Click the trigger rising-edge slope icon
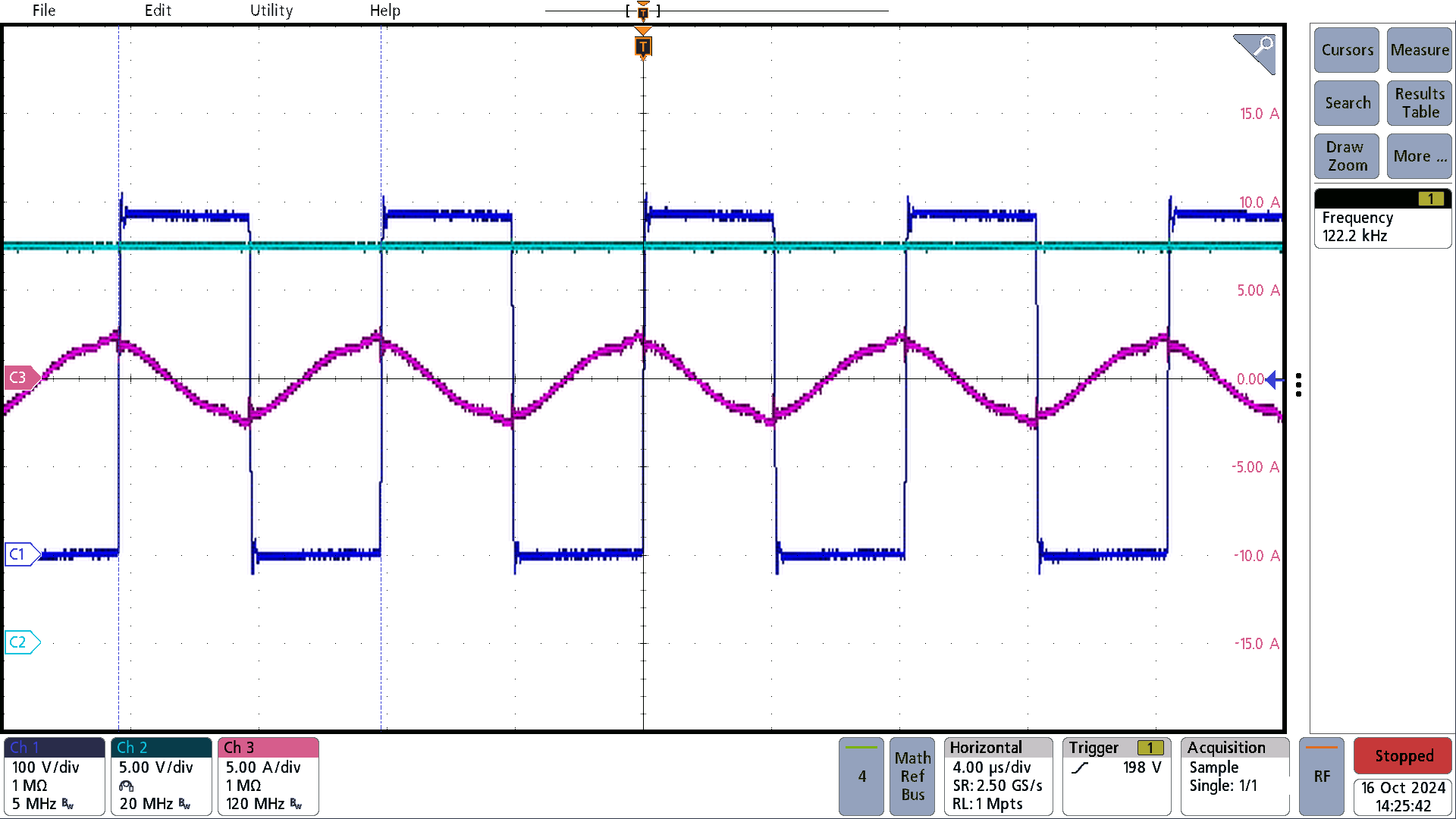The height and width of the screenshot is (819, 1456). 1080,767
